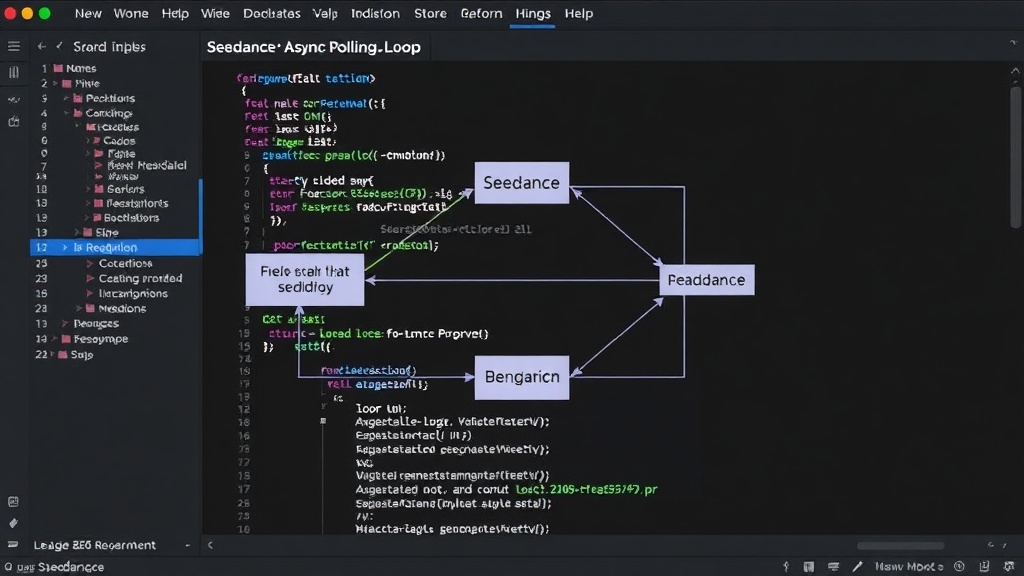Open the underlined Hings menu
This screenshot has height=576, width=1024.
(533, 13)
